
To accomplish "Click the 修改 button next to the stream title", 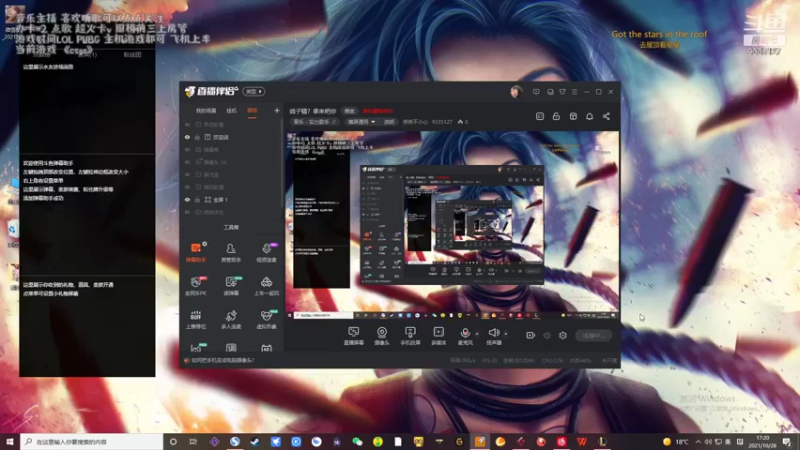I will tap(349, 111).
